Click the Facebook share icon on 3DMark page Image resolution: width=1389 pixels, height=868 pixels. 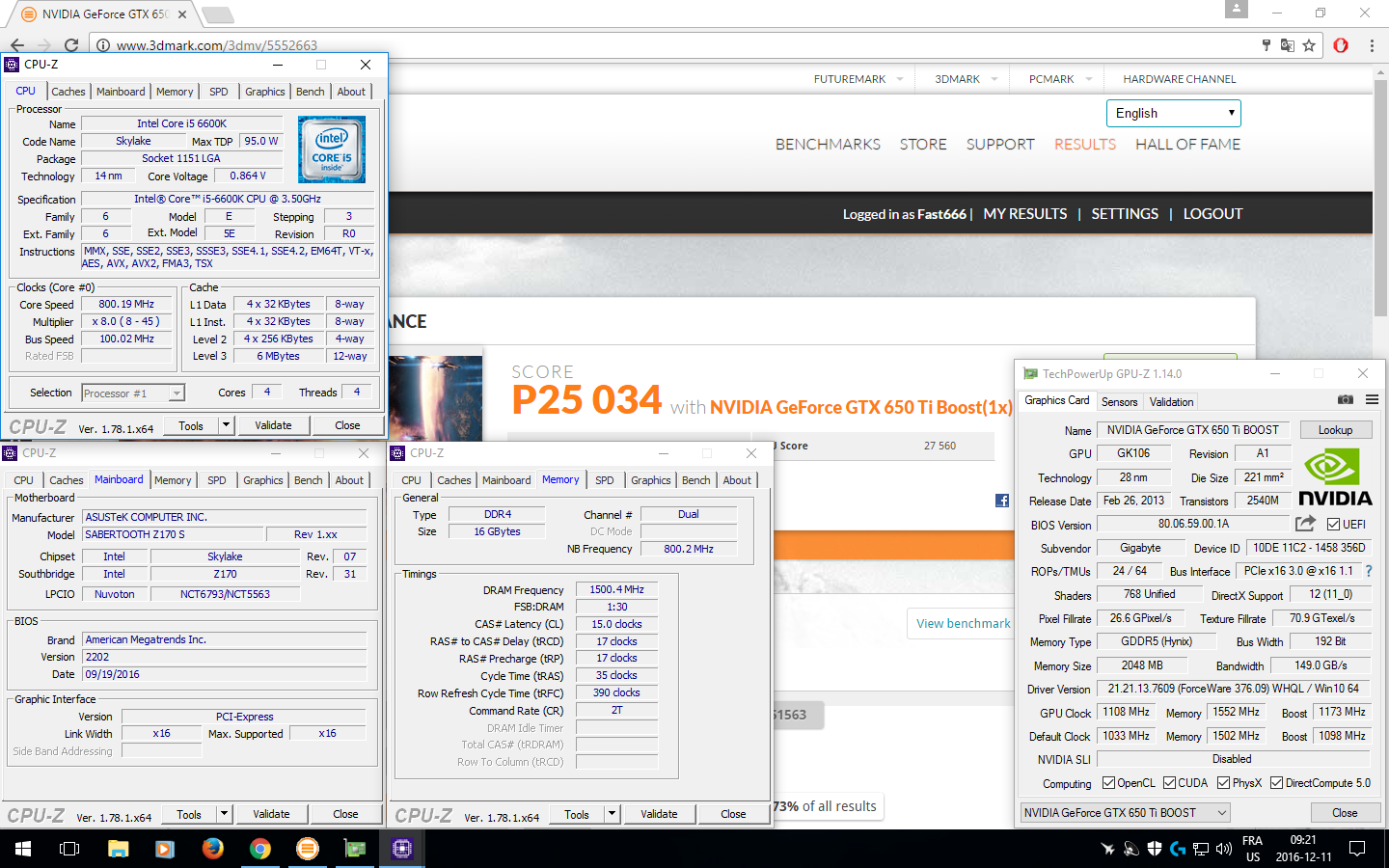pyautogui.click(x=1002, y=501)
